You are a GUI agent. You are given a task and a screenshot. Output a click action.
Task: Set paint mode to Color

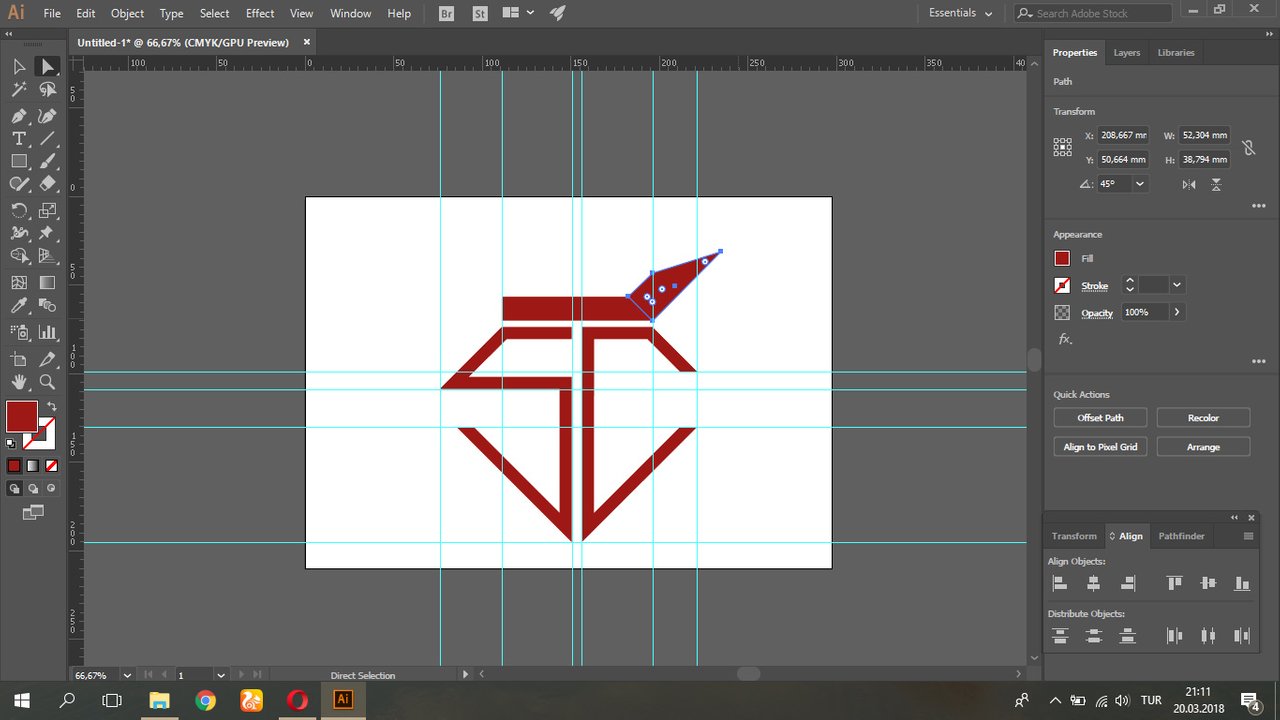click(x=14, y=466)
